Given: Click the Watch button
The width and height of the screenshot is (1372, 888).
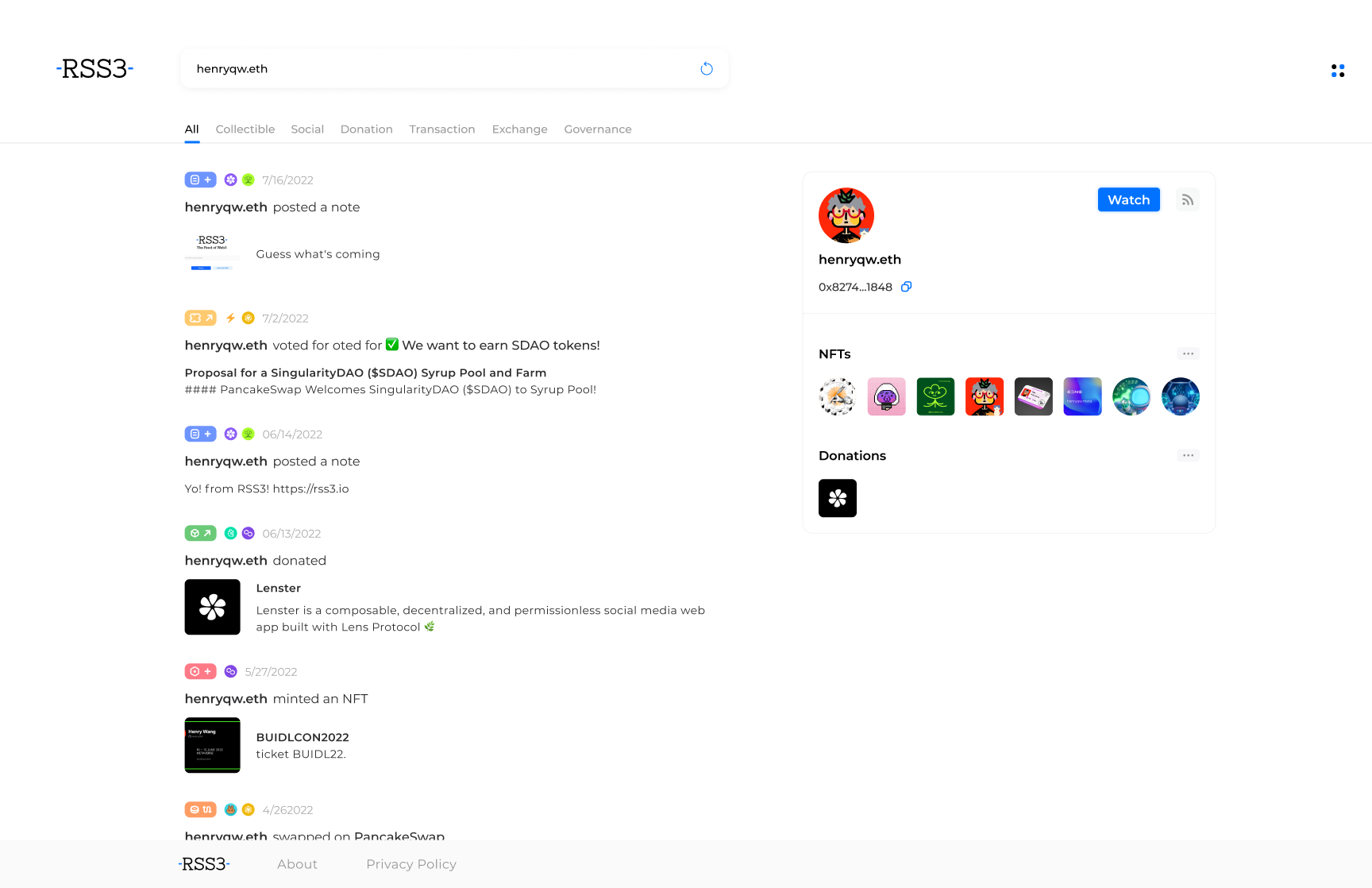Looking at the screenshot, I should (x=1128, y=199).
